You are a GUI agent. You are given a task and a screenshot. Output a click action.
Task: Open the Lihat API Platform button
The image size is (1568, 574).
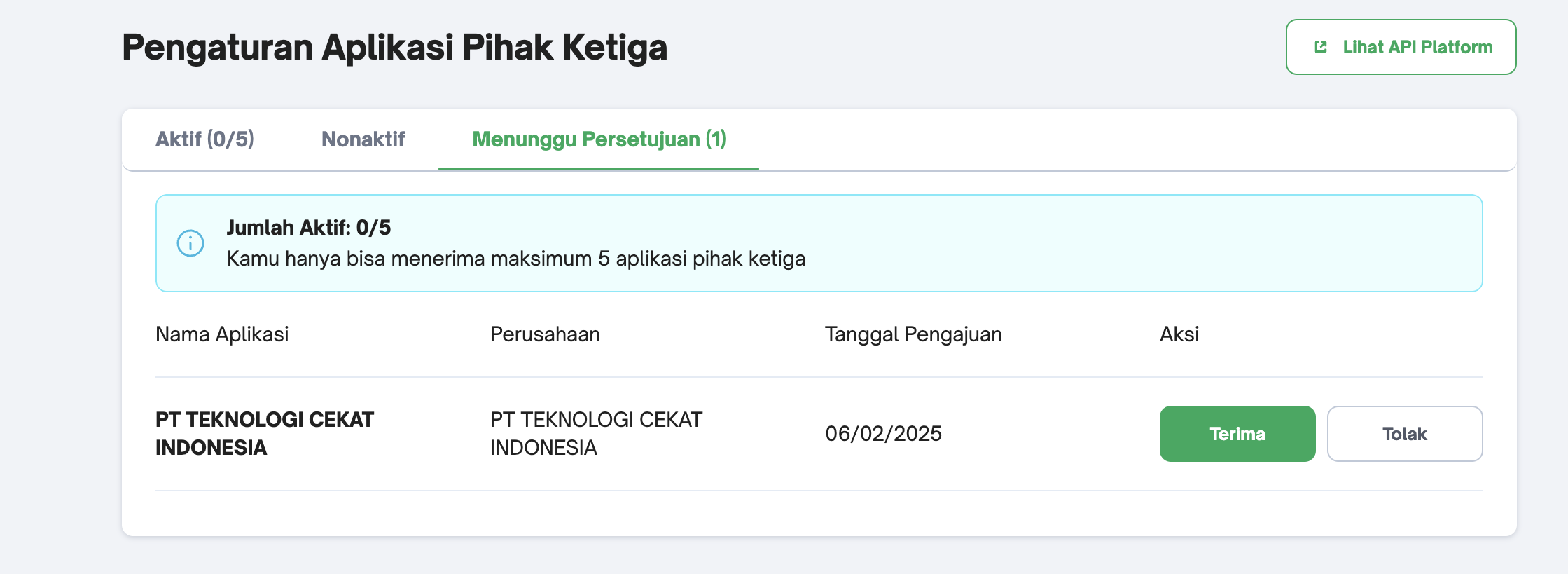click(x=1401, y=47)
